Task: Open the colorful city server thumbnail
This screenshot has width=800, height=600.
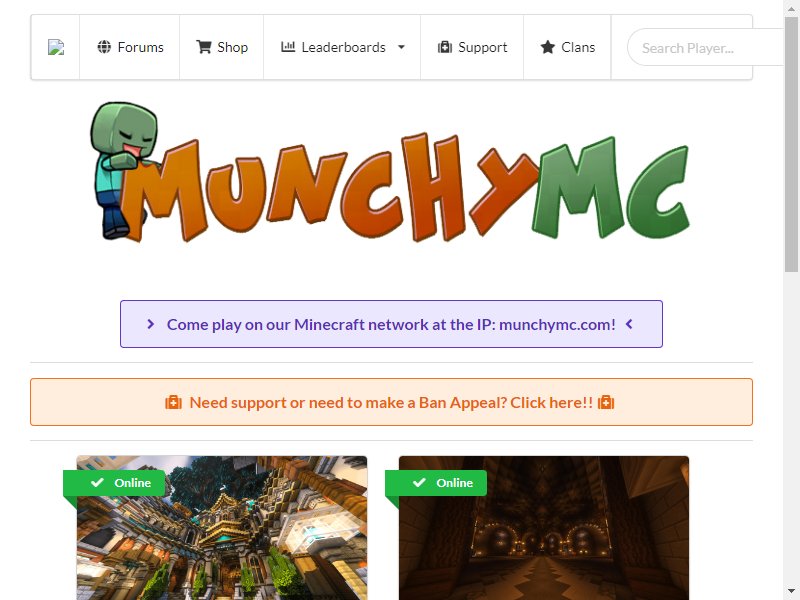Action: click(222, 528)
